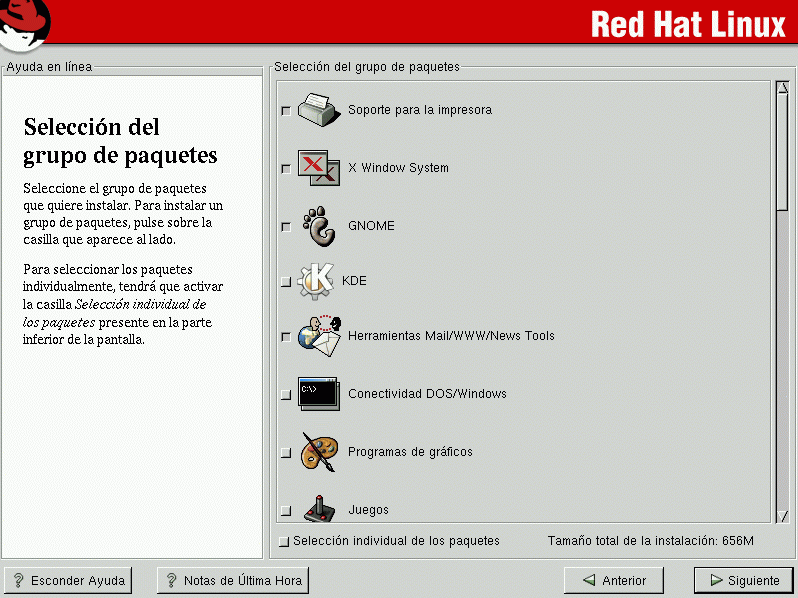Enable the Soporte para la impresora checkbox
This screenshot has width=798, height=598.
click(x=286, y=111)
